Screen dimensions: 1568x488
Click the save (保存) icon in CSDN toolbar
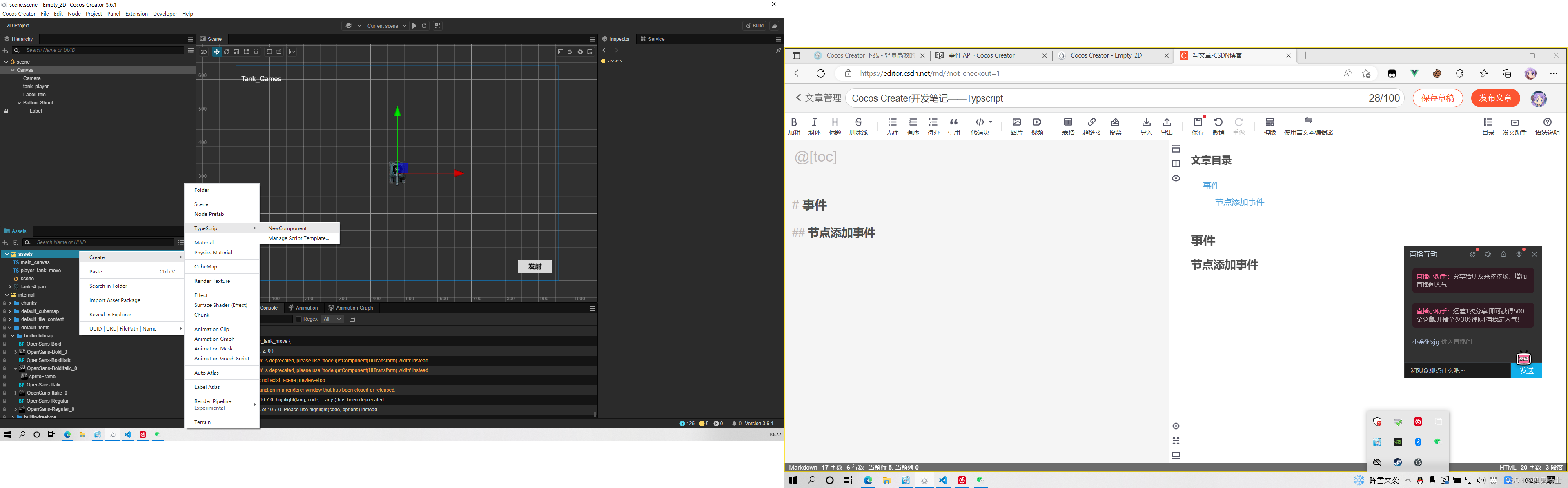[1198, 126]
